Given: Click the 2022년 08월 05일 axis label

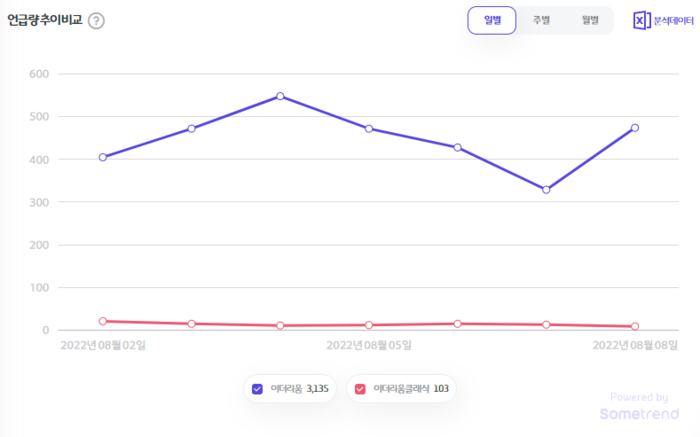Looking at the screenshot, I should (369, 345).
